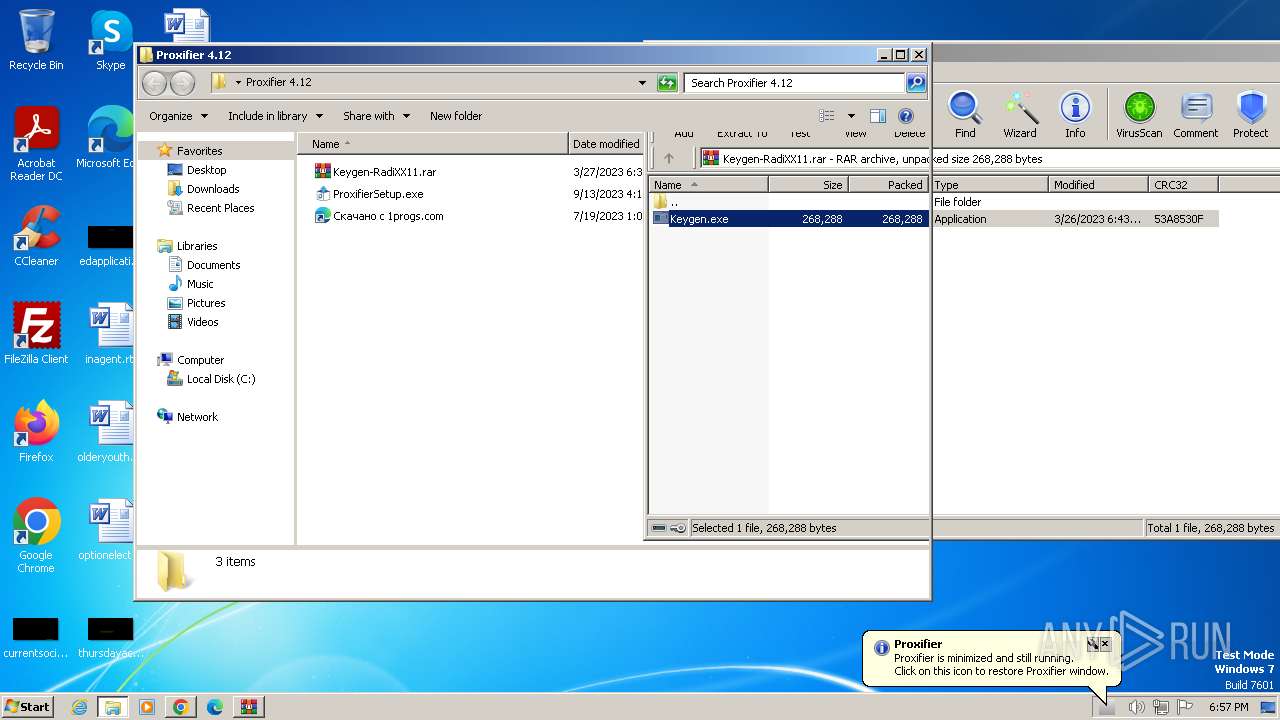Click the search magnifier in Explorer
Viewport: 1280px width, 720px height.
tap(916, 83)
